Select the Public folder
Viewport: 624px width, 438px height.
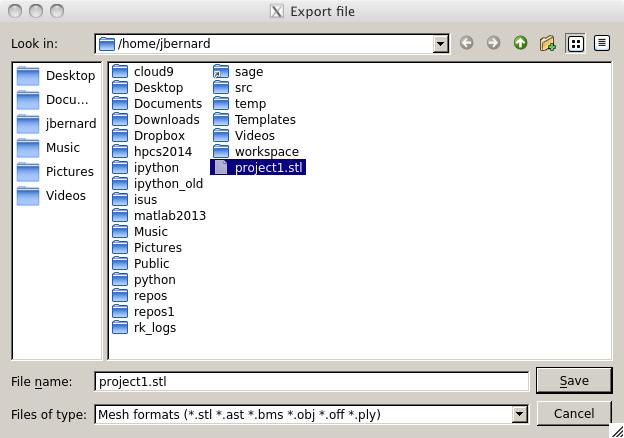click(x=140, y=263)
